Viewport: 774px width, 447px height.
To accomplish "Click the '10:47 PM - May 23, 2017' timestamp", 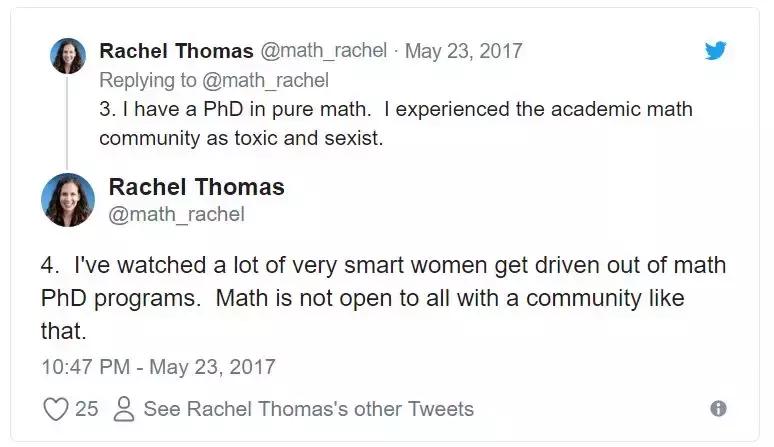I will 158,367.
